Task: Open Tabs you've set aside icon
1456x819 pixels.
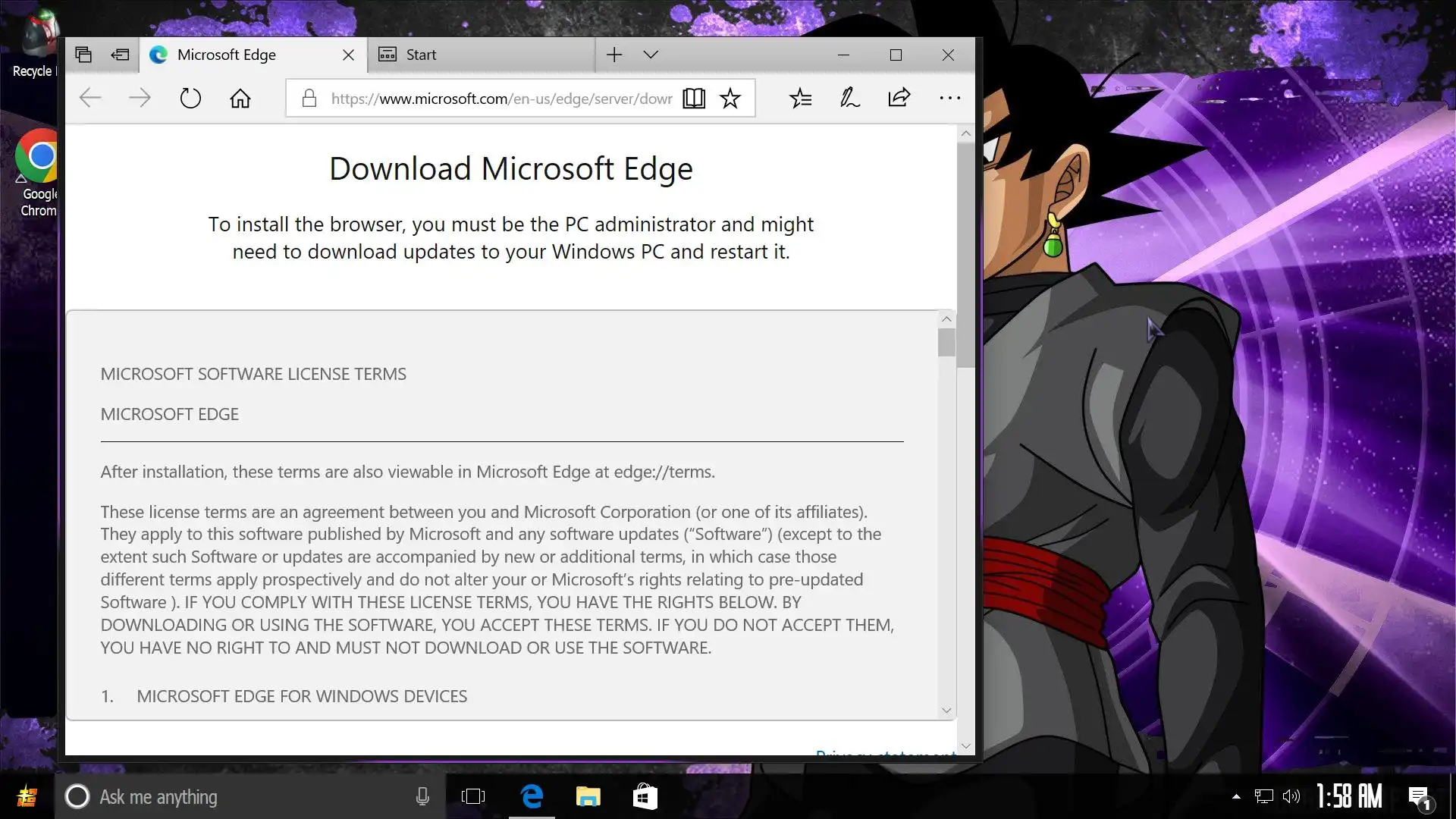Action: click(x=83, y=55)
